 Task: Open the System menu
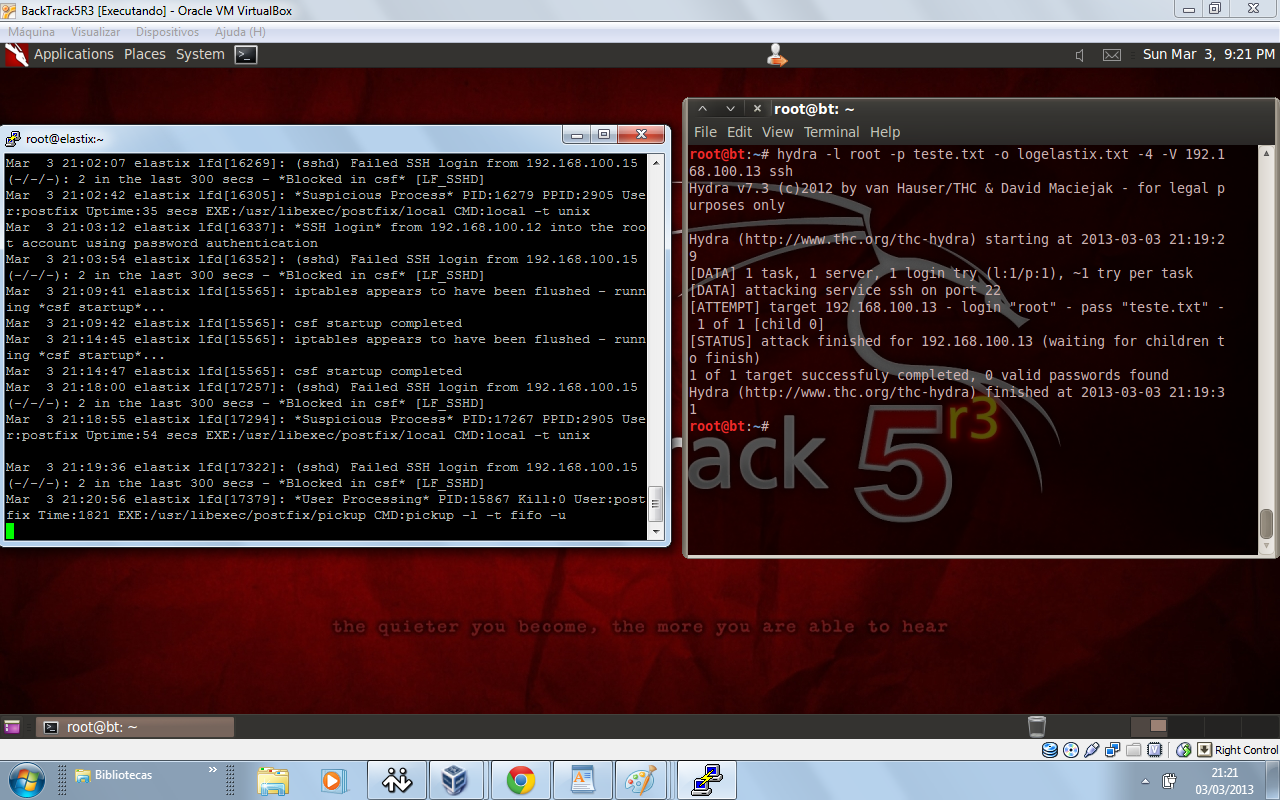click(200, 54)
